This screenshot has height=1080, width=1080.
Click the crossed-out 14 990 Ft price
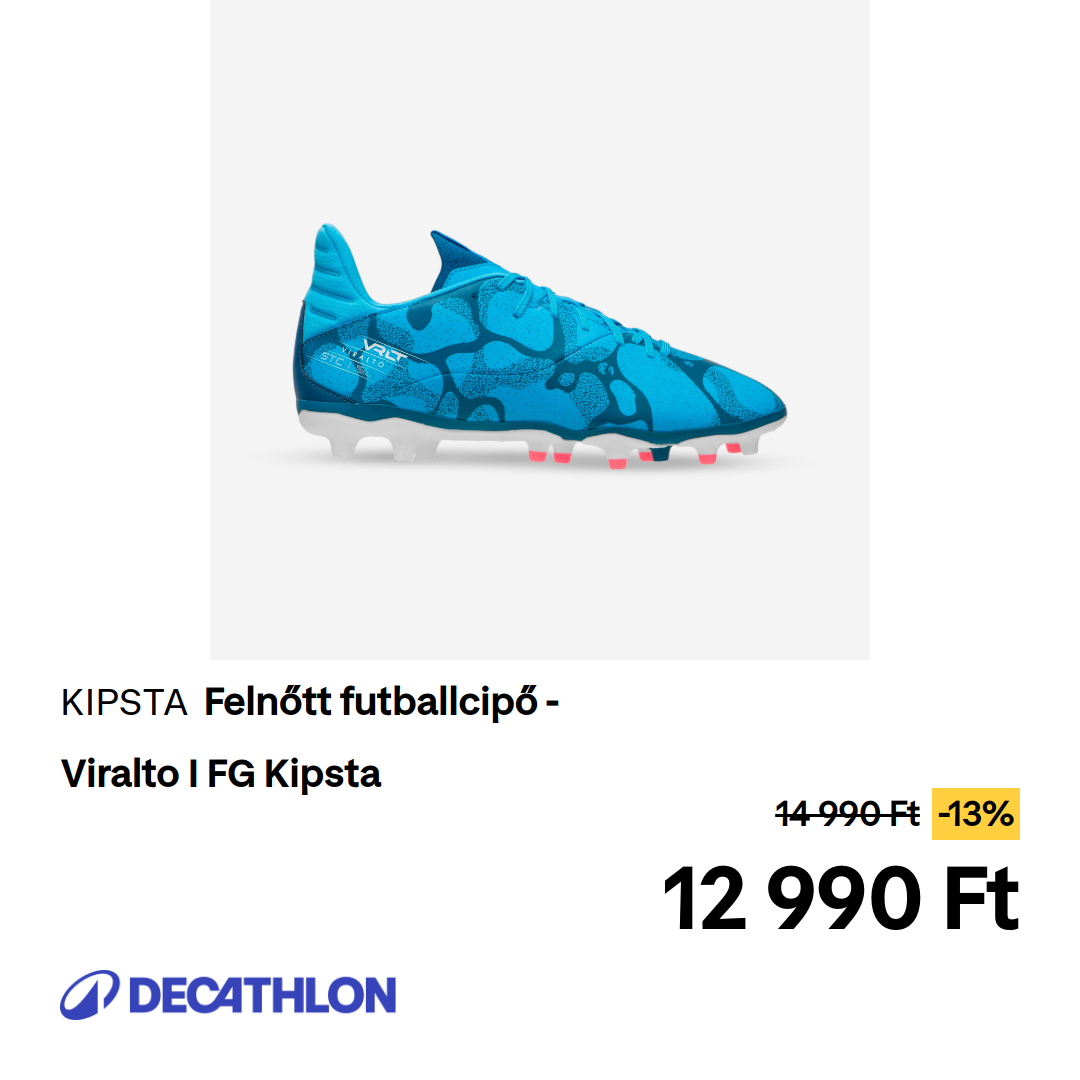(847, 814)
